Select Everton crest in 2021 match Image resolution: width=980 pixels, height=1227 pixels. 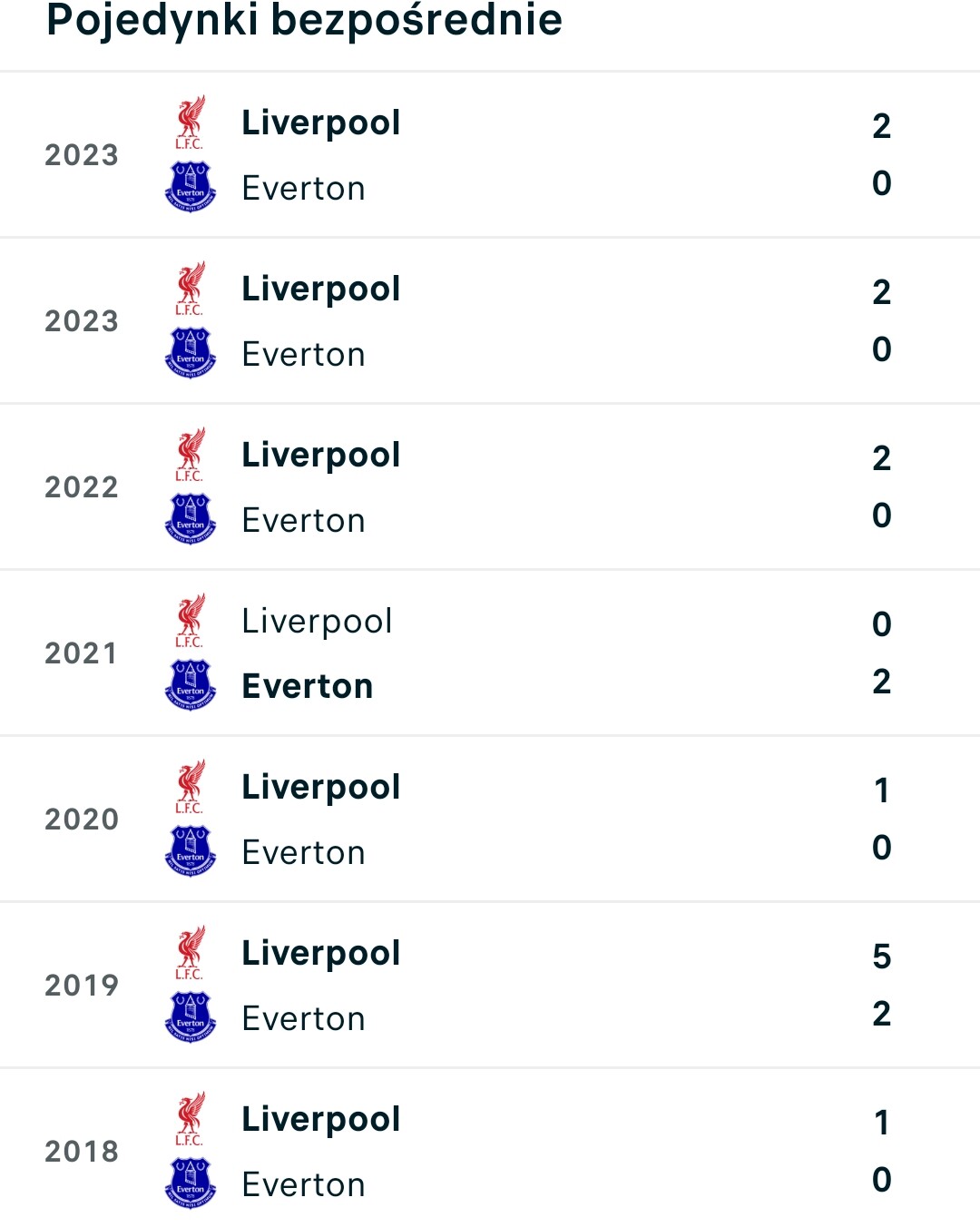click(191, 685)
